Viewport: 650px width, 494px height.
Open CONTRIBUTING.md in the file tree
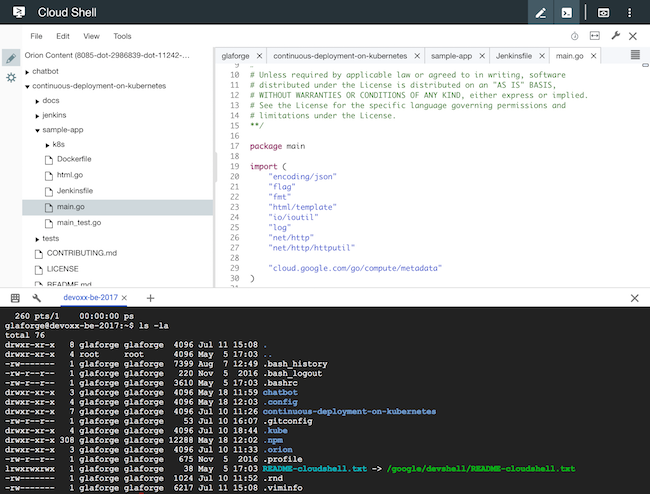click(x=82, y=253)
